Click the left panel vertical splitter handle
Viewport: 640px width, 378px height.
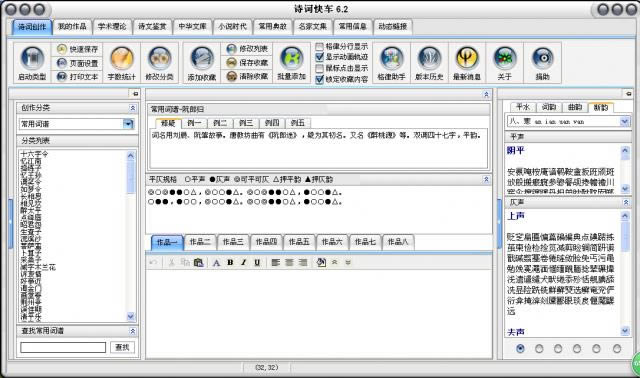coord(11,224)
